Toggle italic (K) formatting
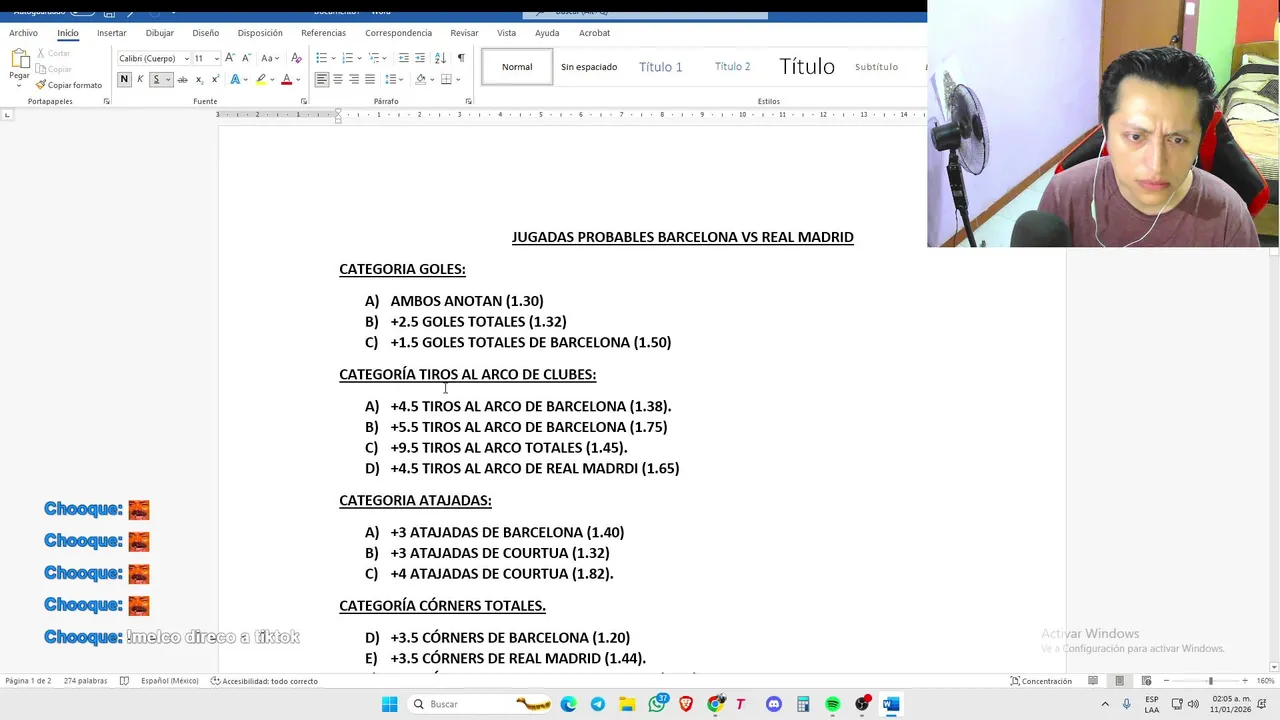 [x=140, y=79]
